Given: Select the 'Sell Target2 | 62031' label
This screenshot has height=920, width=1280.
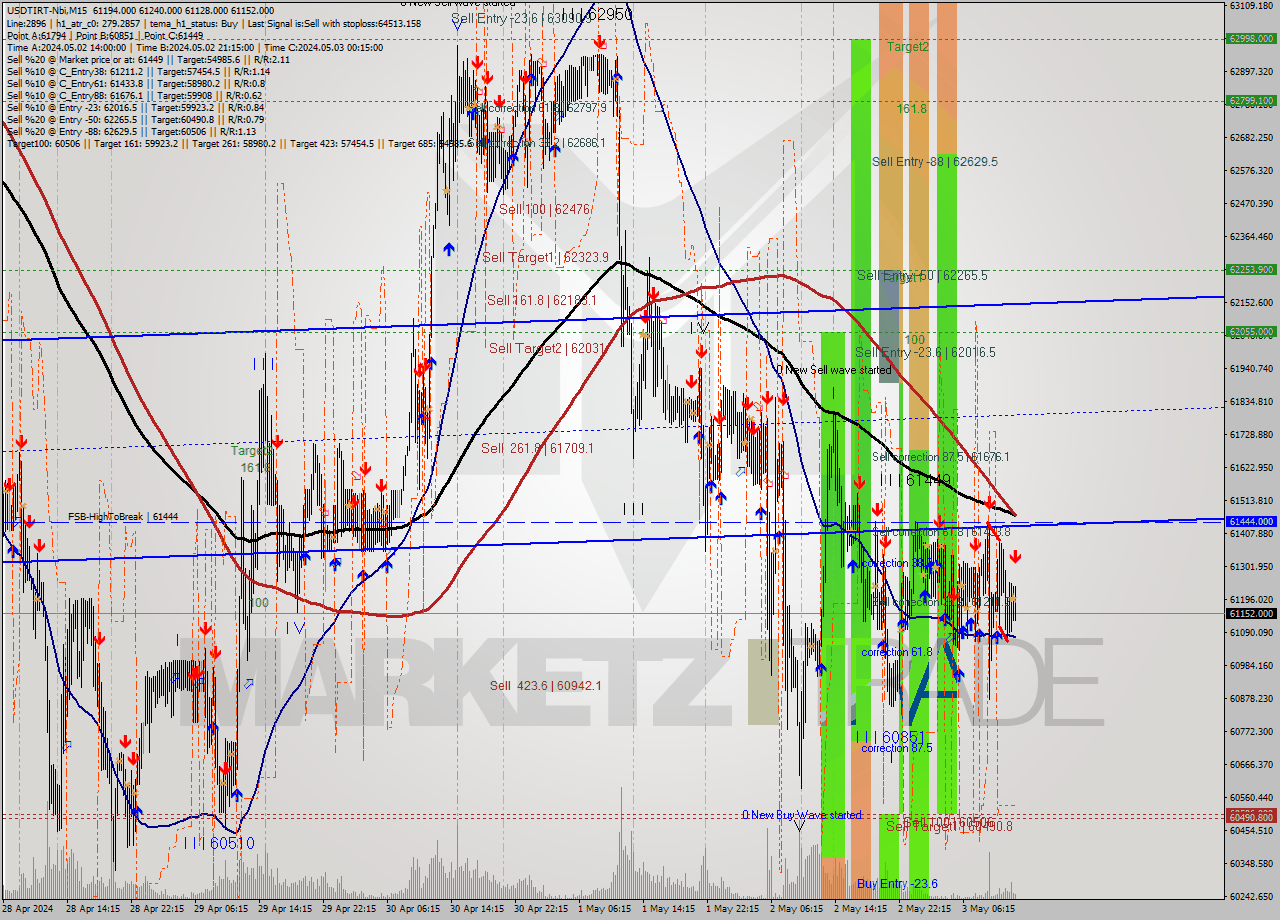Looking at the screenshot, I should (548, 348).
